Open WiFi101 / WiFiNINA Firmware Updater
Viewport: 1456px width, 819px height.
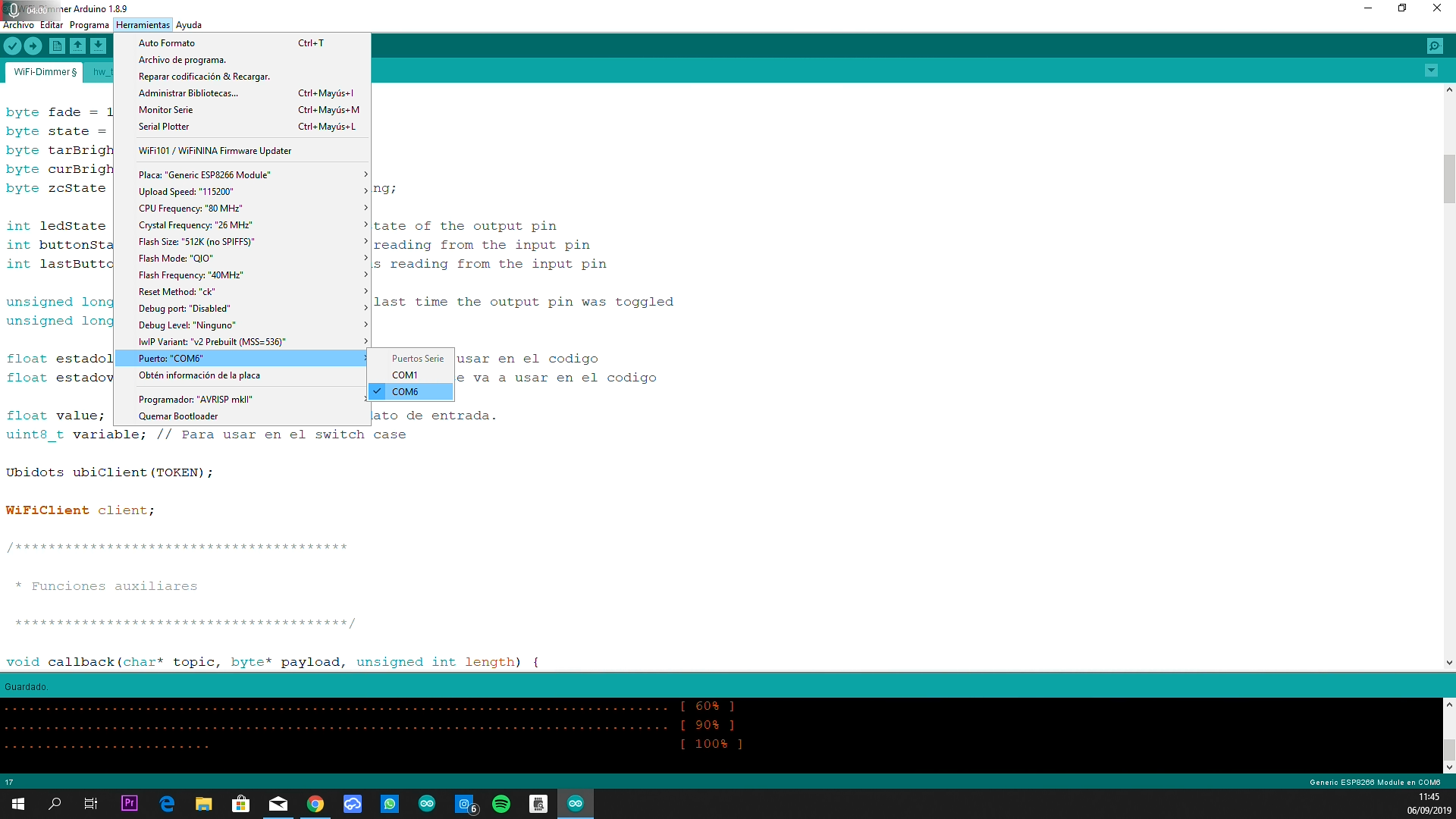(242, 151)
